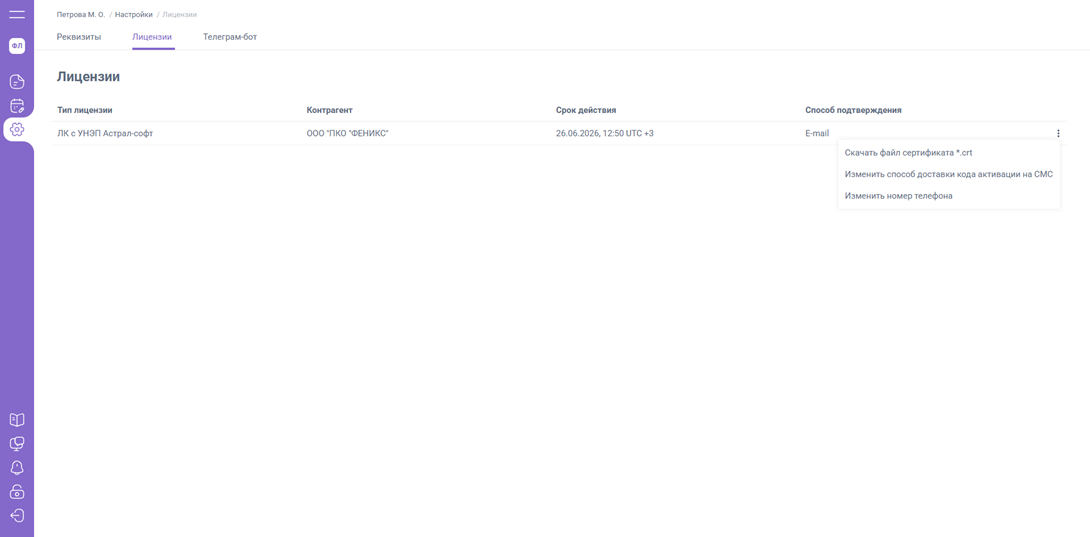Open the support chat monitor icon
This screenshot has width=1090, height=537.
17,444
